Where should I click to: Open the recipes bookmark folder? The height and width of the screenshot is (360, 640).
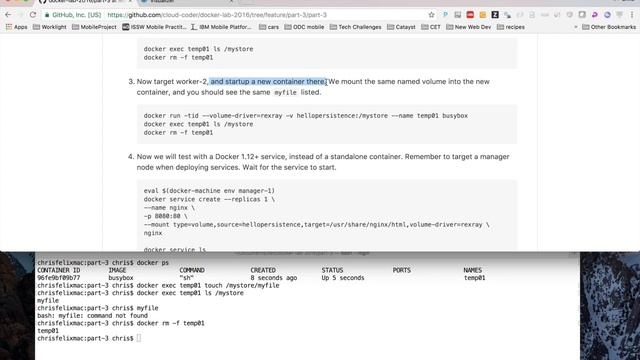tap(511, 27)
